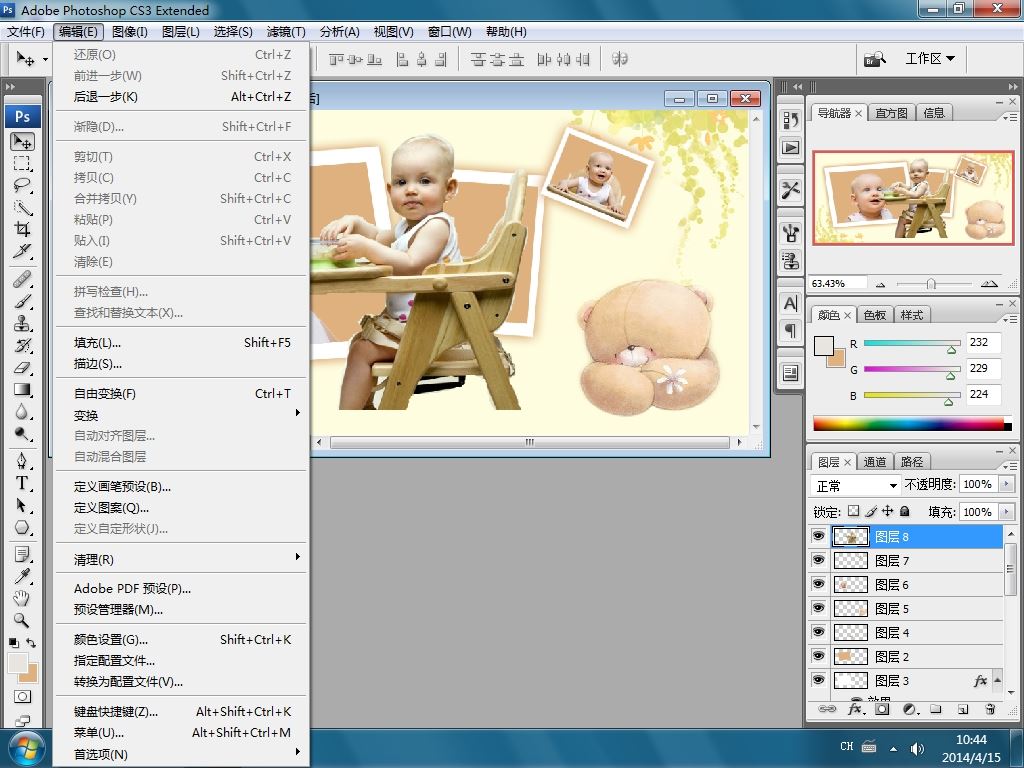
Task: Select the Path Selection tool
Action: point(22,505)
